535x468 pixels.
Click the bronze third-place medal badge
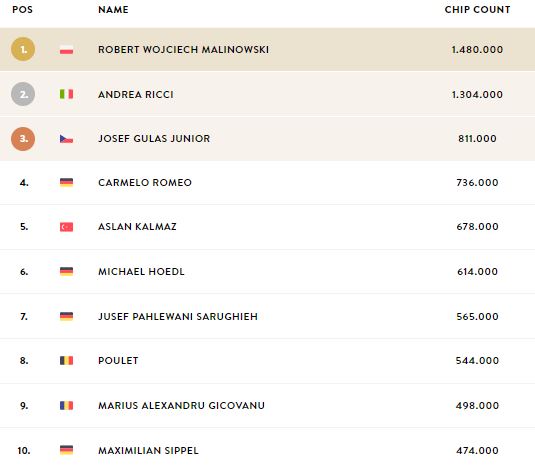pos(23,138)
